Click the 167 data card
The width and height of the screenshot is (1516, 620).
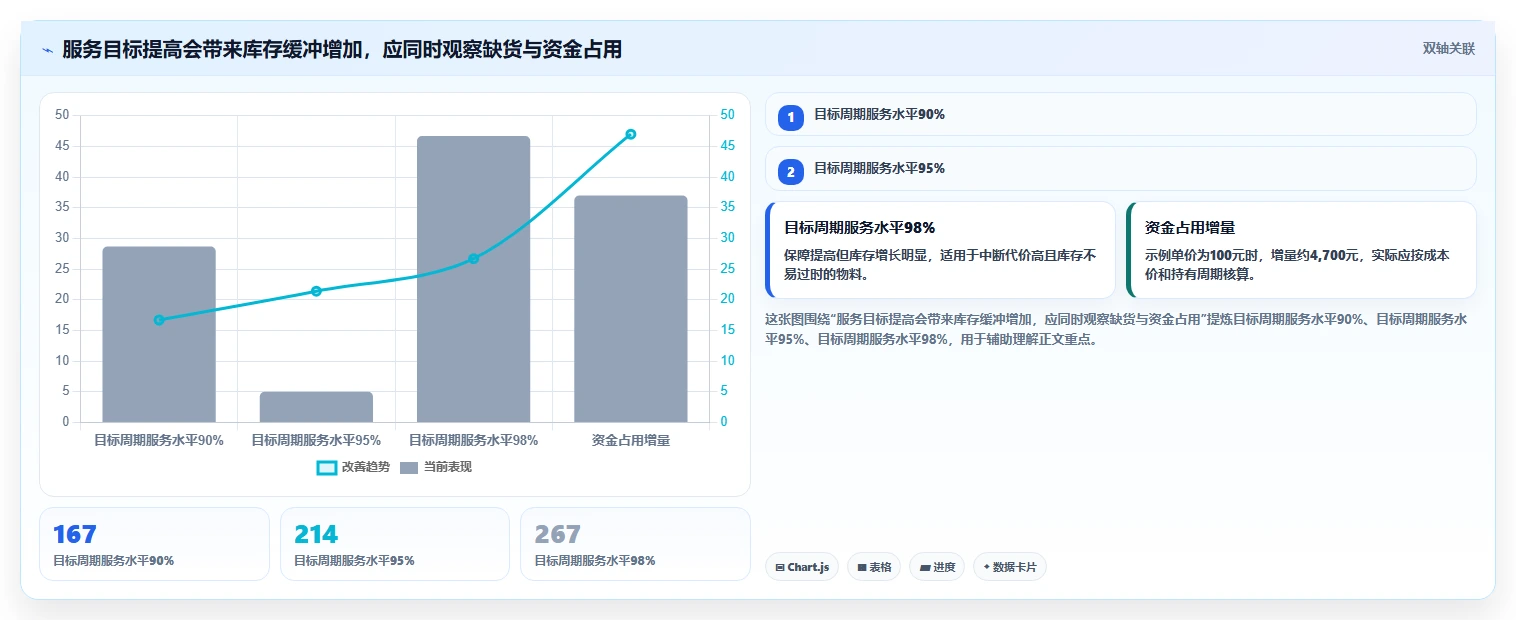point(154,544)
